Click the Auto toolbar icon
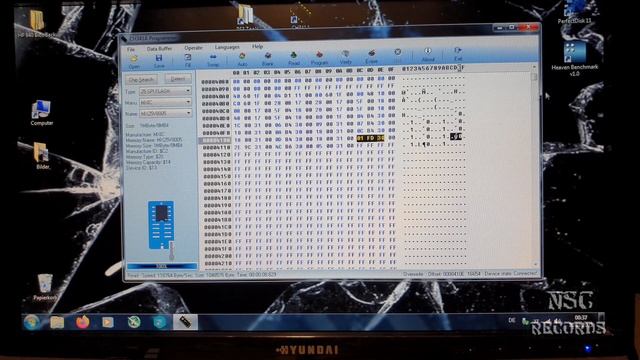The width and height of the screenshot is (640, 360). 242,60
